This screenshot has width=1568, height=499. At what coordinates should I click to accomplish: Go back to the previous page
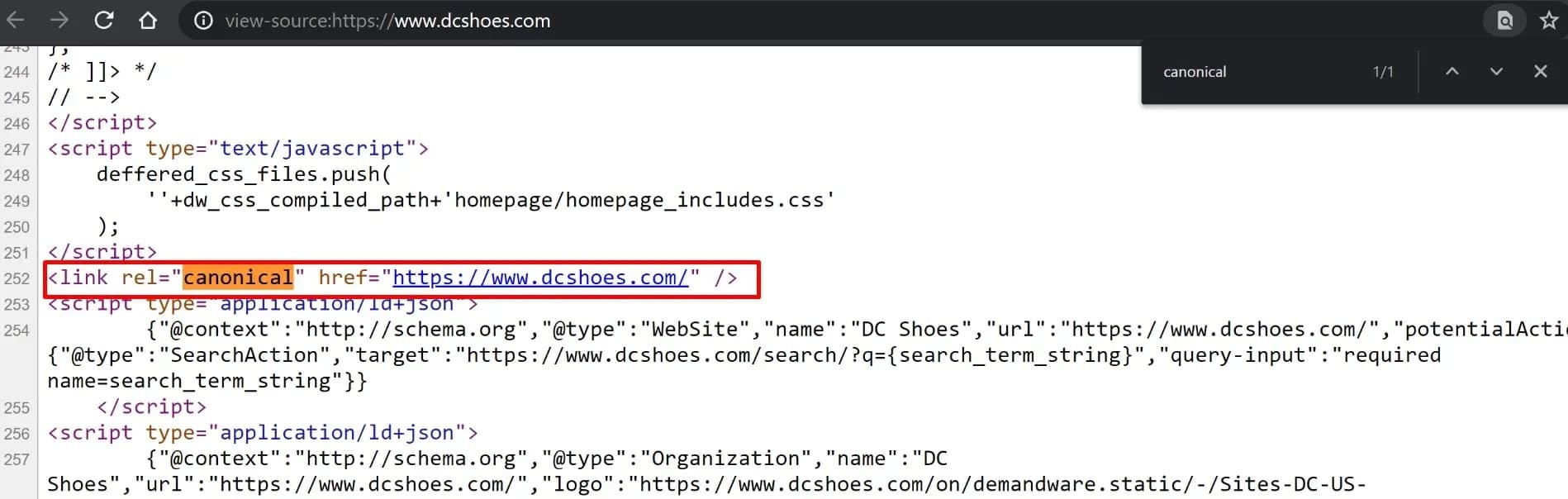16,21
